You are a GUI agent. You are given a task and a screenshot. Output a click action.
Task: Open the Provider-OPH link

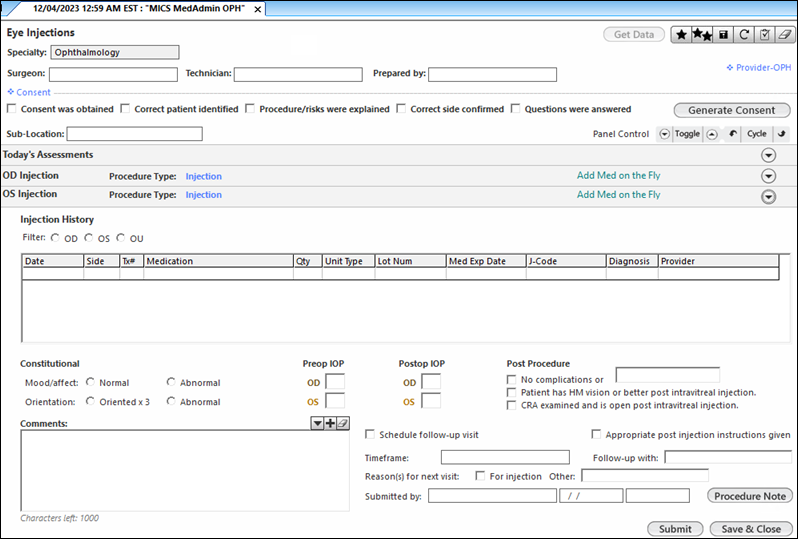pos(759,67)
